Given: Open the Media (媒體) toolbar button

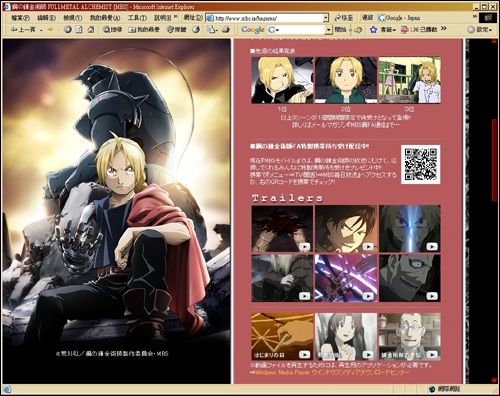Looking at the screenshot, I should [176, 30].
